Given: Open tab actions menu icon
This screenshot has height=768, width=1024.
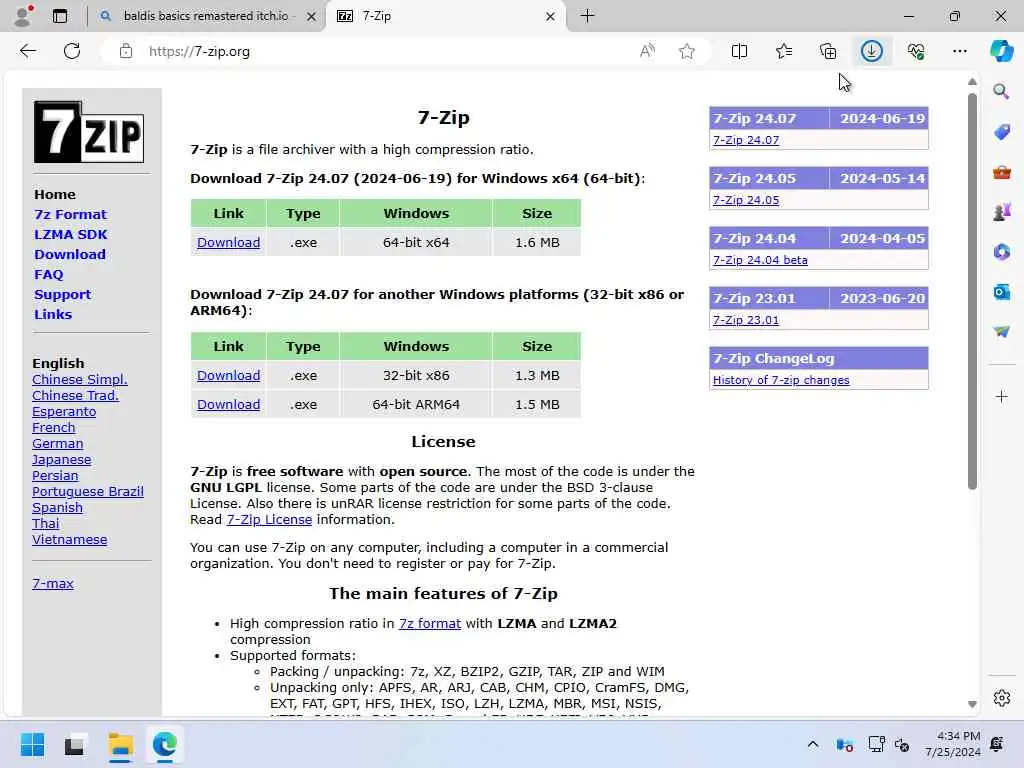Looking at the screenshot, I should (x=59, y=16).
